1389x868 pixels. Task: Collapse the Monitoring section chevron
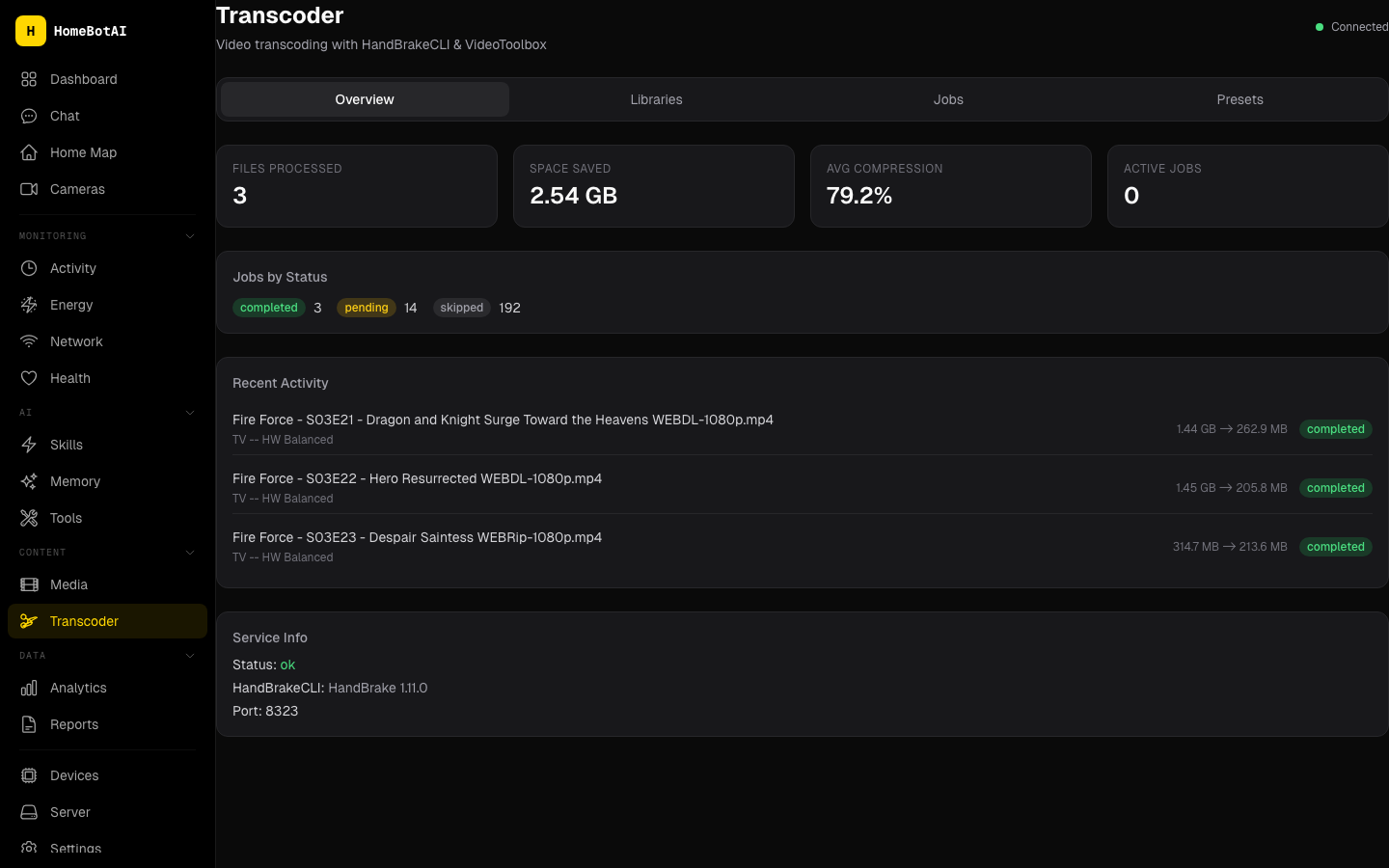(190, 236)
